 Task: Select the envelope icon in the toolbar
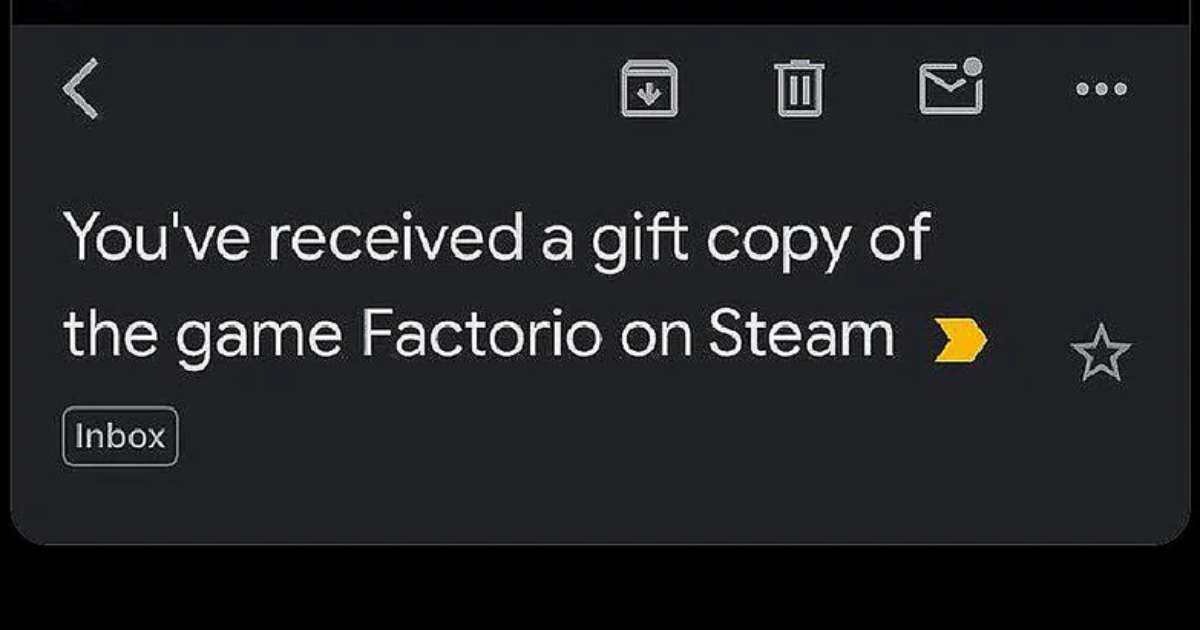(x=948, y=88)
